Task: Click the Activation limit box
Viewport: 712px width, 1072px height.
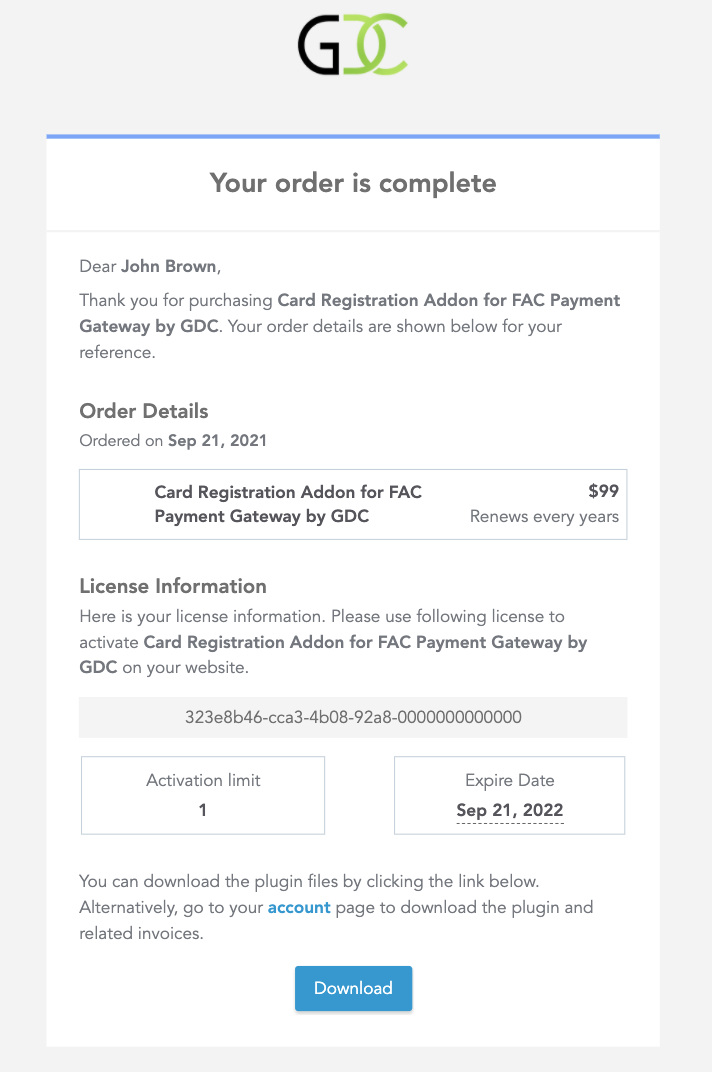Action: 203,795
